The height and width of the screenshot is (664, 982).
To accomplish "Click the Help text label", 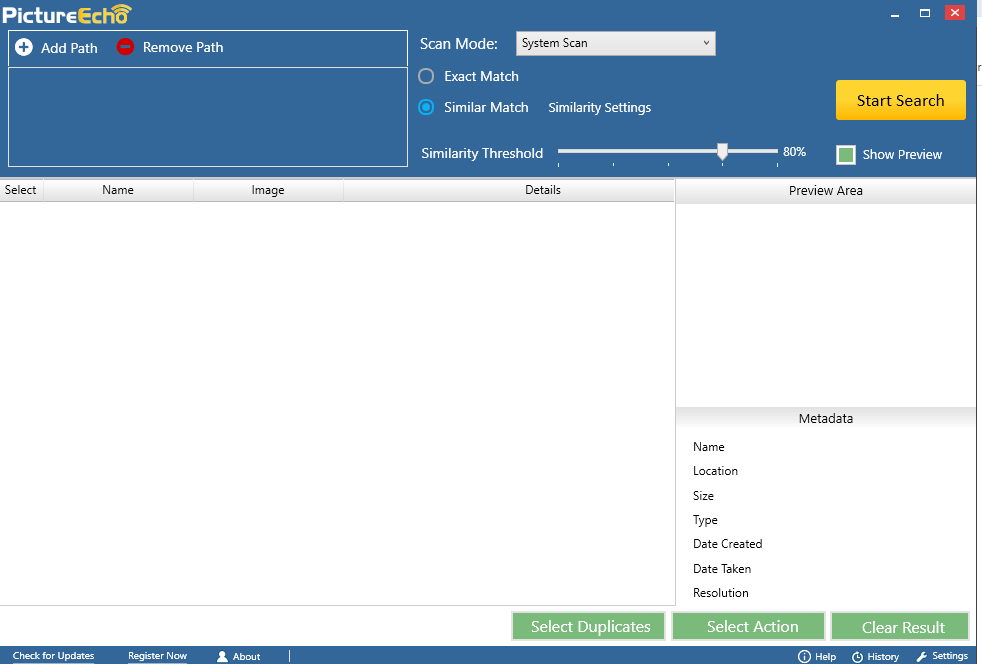I will (825, 656).
